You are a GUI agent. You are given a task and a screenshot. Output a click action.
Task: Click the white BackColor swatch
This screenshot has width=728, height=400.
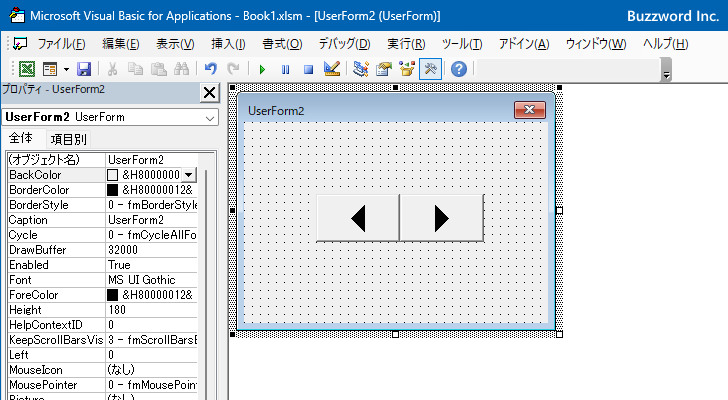(x=112, y=175)
